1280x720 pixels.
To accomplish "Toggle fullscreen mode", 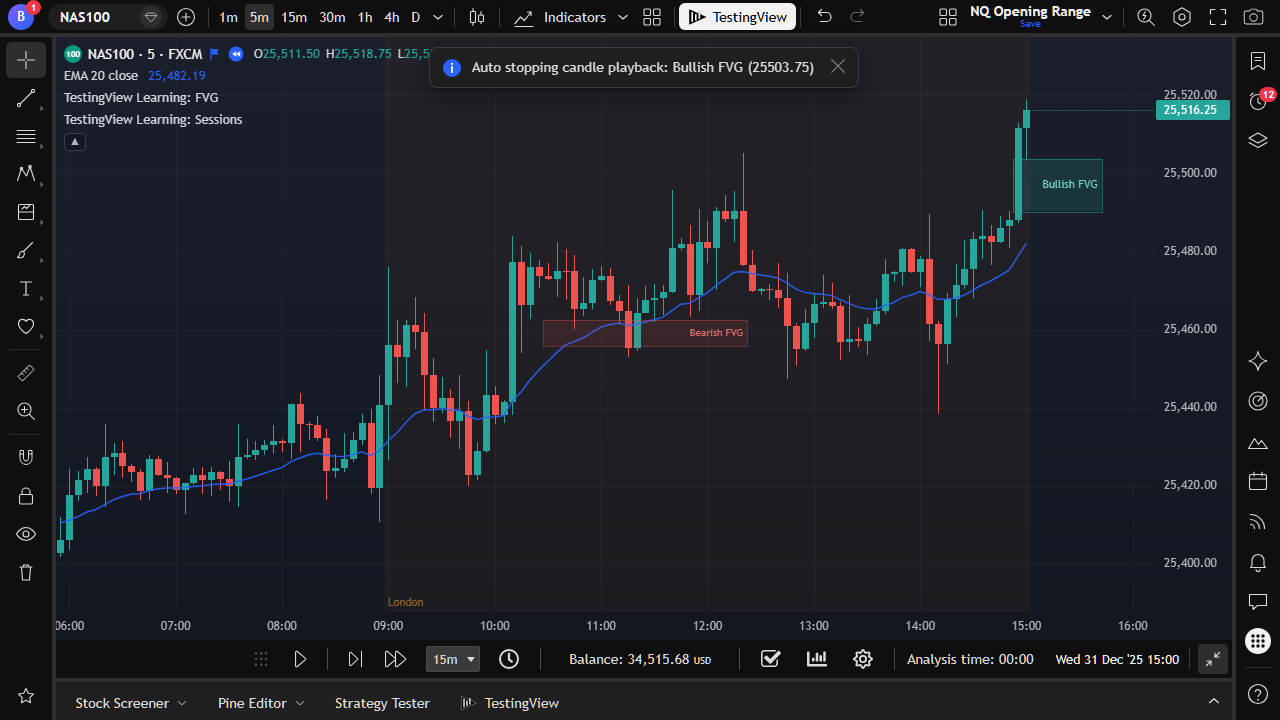I will [1218, 17].
